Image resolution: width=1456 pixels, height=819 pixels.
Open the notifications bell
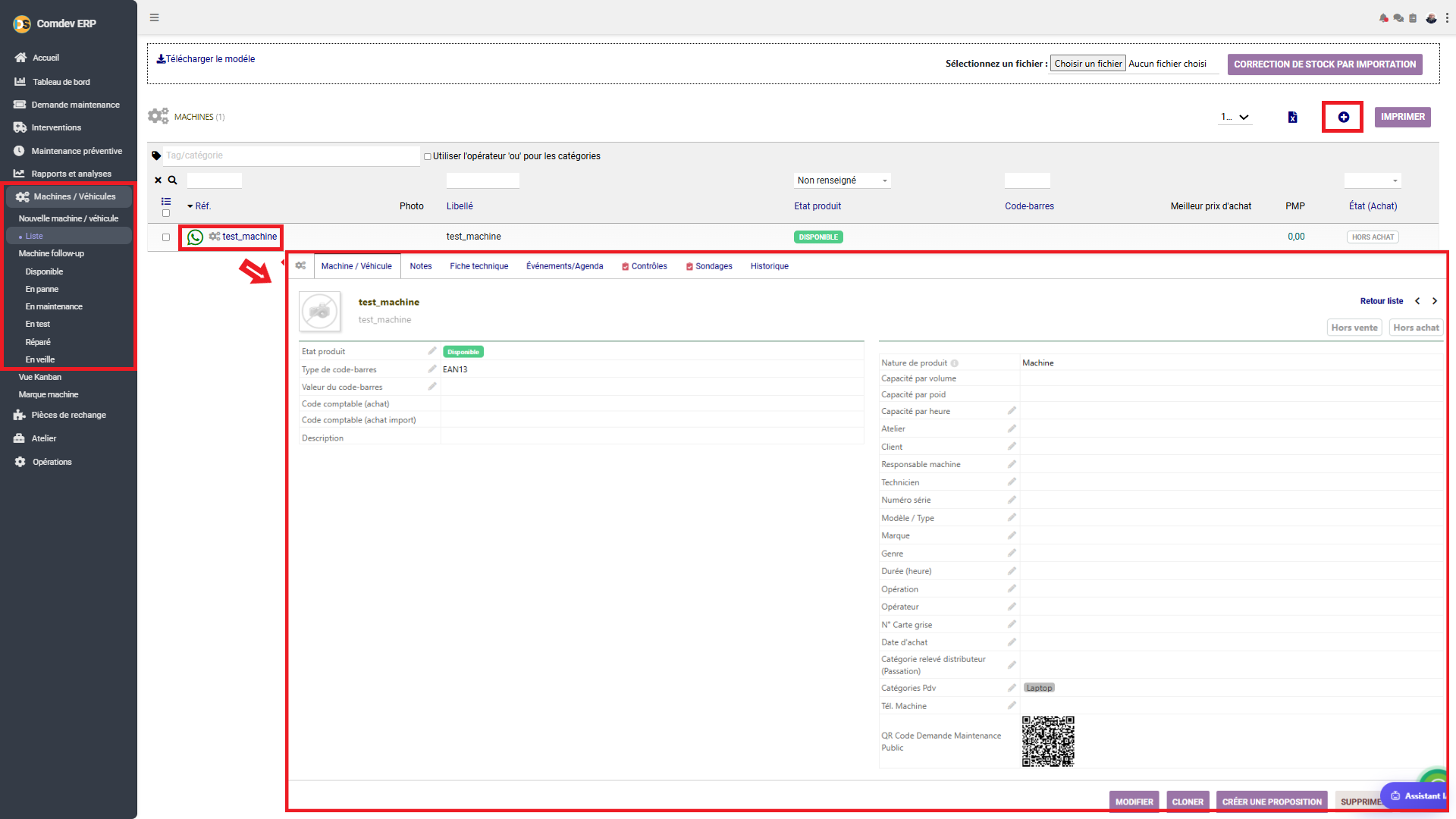tap(1384, 18)
